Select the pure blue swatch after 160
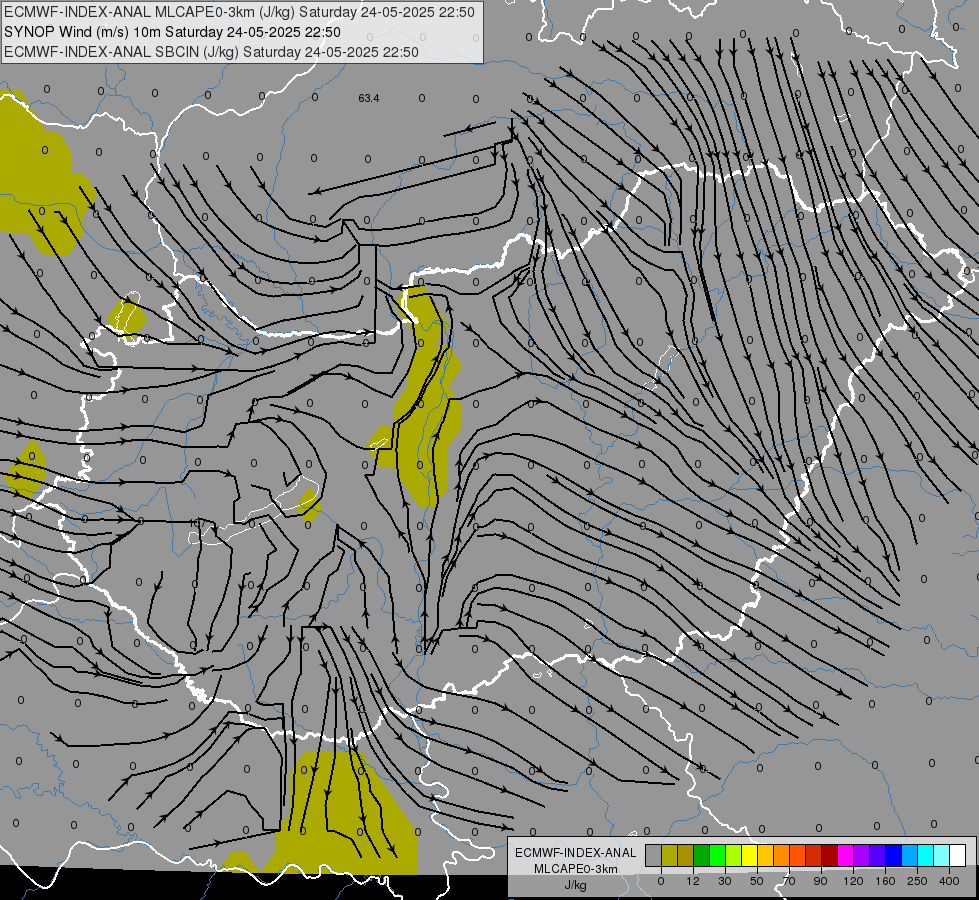The image size is (979, 900). click(x=893, y=856)
